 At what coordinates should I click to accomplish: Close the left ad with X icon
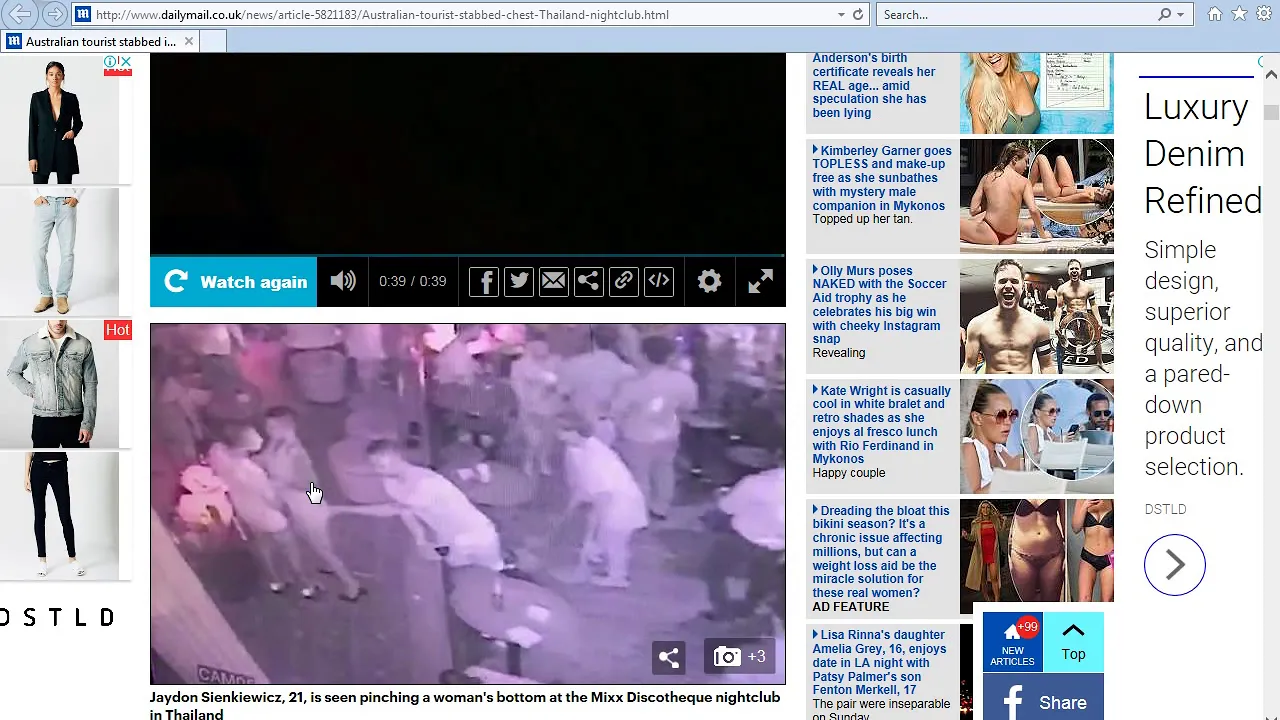[x=125, y=62]
